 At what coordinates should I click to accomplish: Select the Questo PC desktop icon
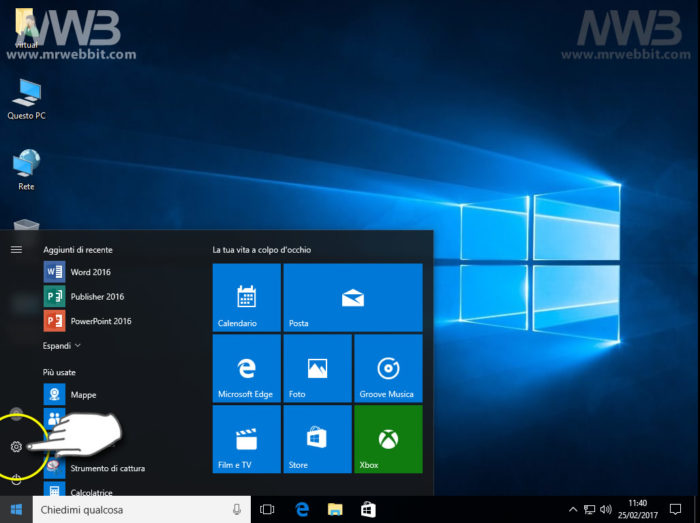click(26, 99)
